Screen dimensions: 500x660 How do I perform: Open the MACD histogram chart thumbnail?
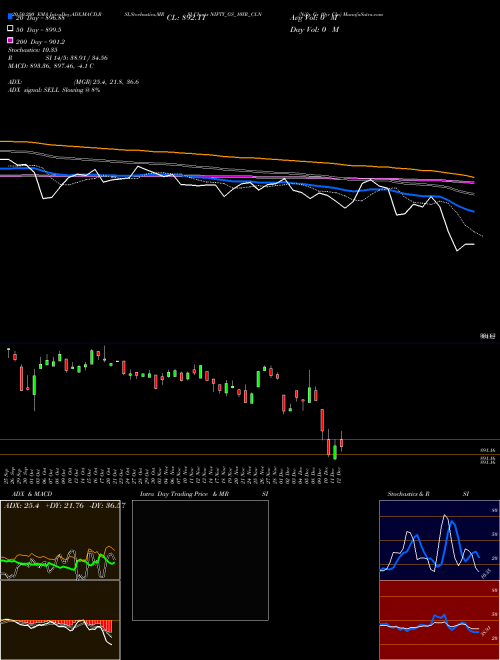pyautogui.click(x=60, y=620)
